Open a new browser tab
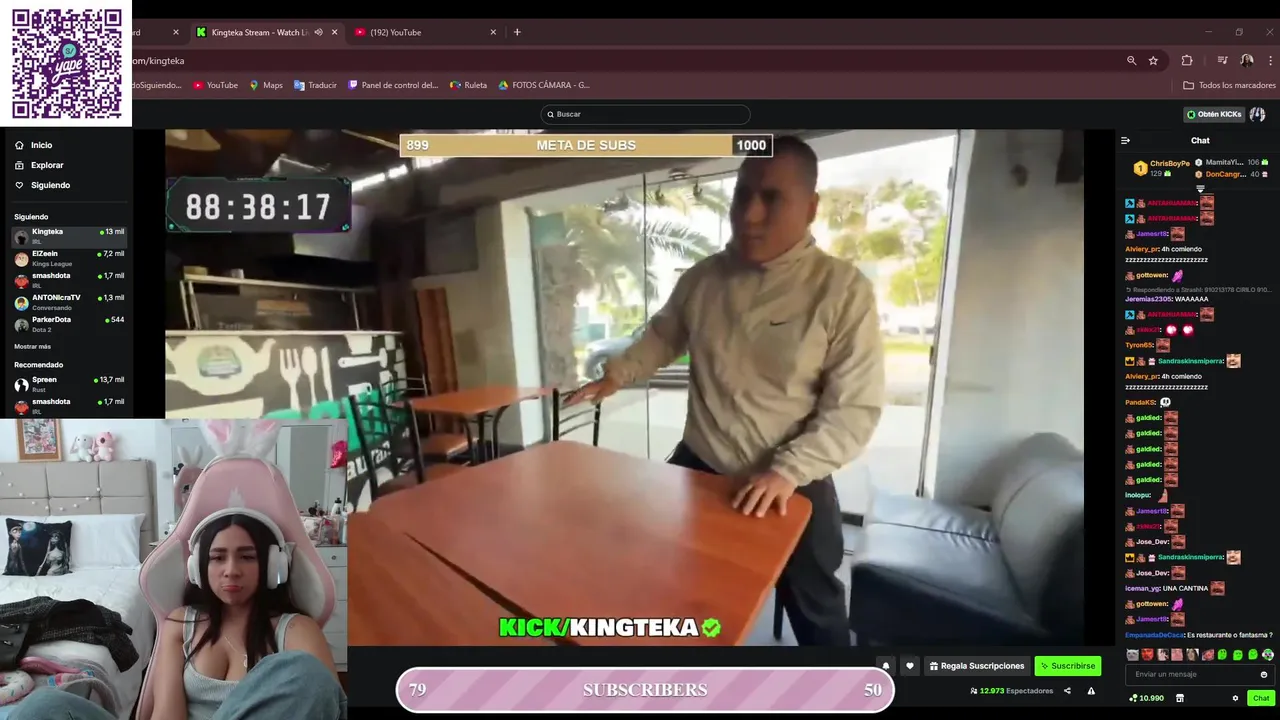The height and width of the screenshot is (720, 1280). 517,32
